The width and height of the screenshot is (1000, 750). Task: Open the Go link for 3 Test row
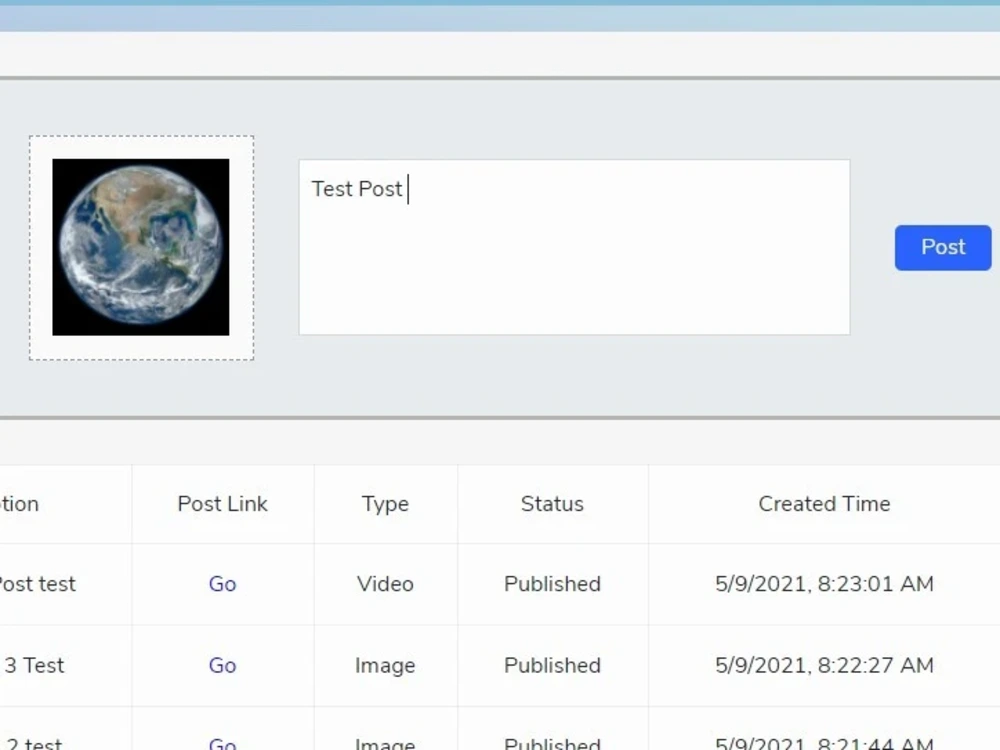pyautogui.click(x=223, y=666)
